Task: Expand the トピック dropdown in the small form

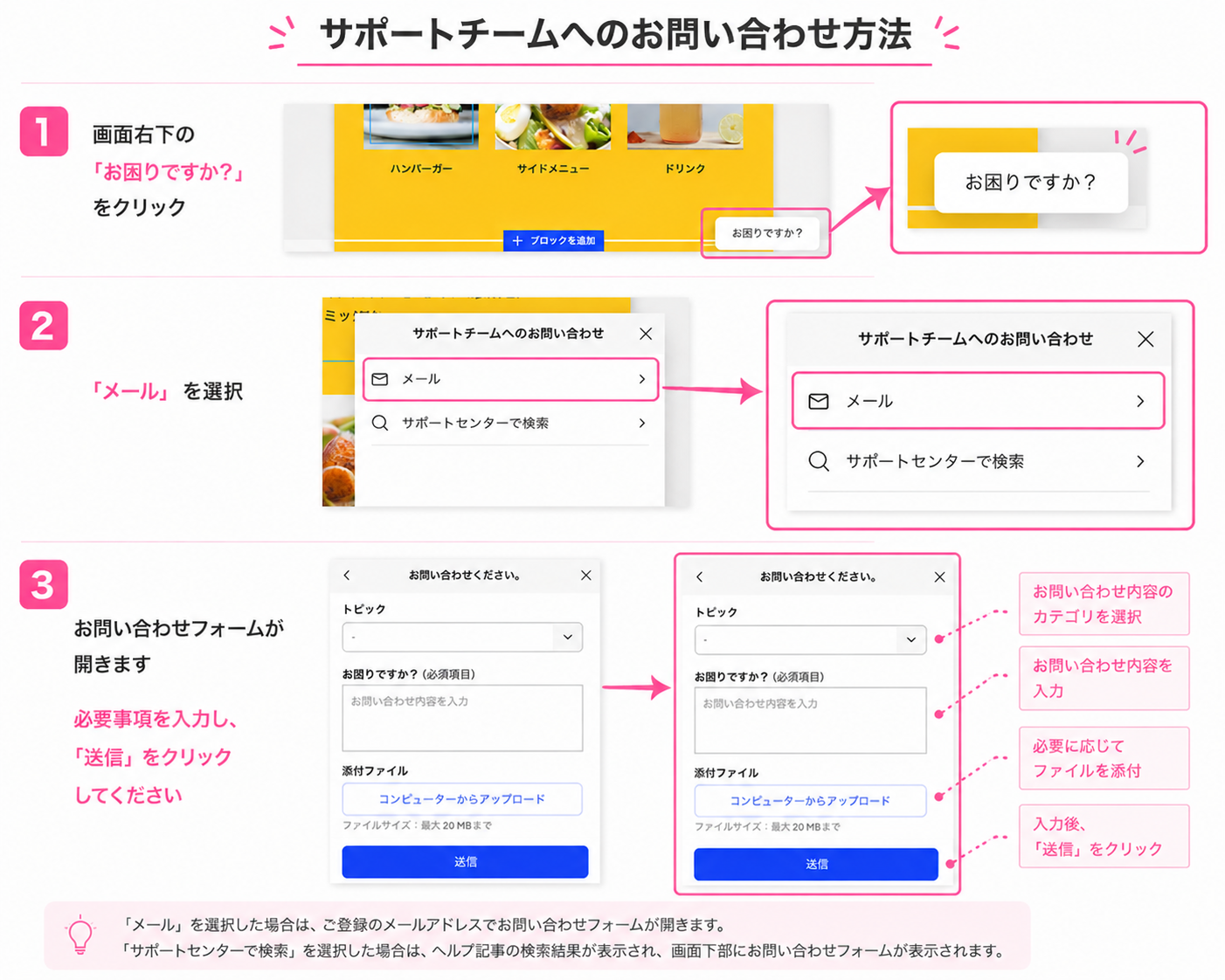Action: click(x=568, y=637)
